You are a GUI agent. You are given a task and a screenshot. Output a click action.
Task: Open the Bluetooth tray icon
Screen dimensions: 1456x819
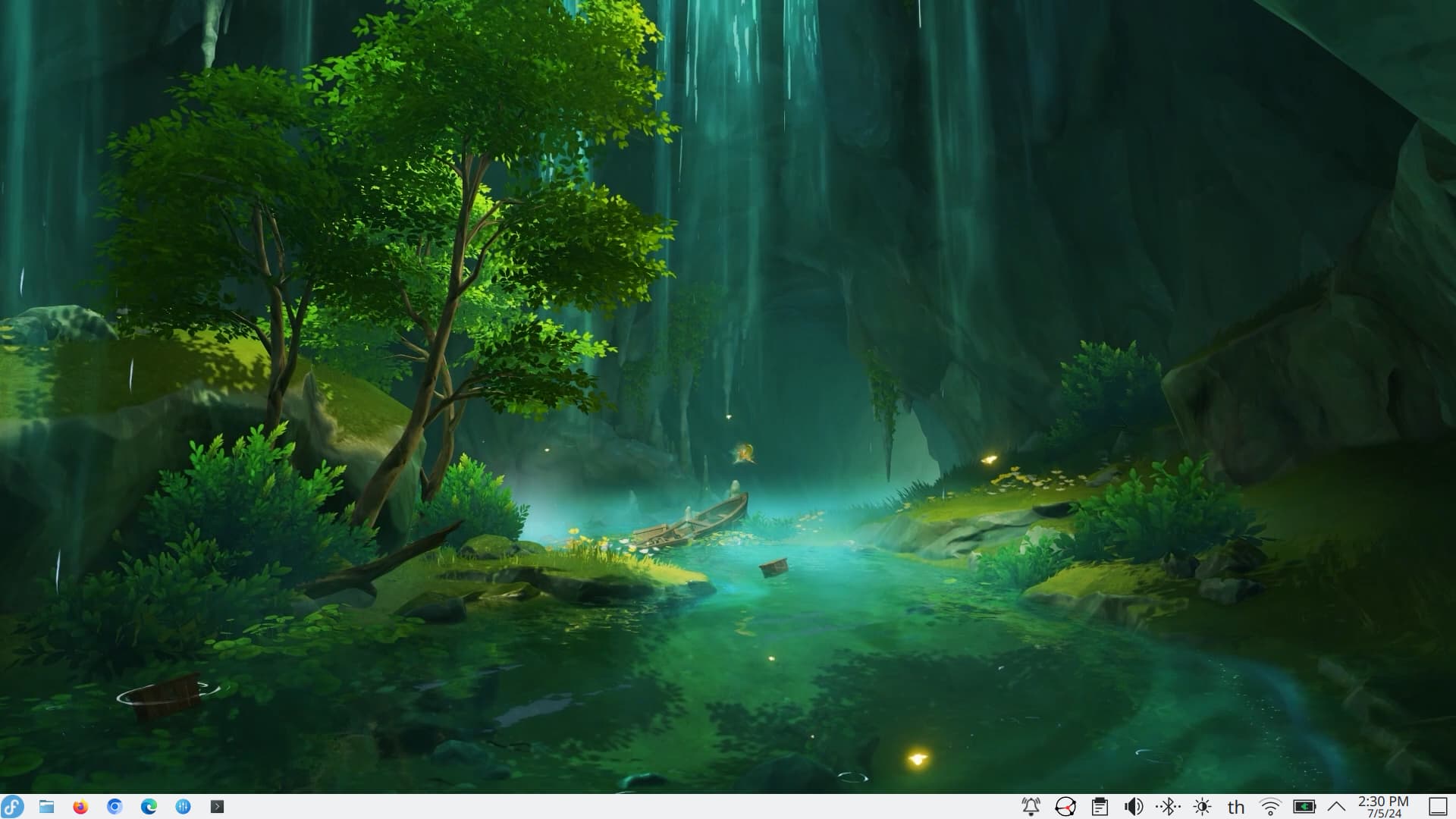[x=1168, y=806]
